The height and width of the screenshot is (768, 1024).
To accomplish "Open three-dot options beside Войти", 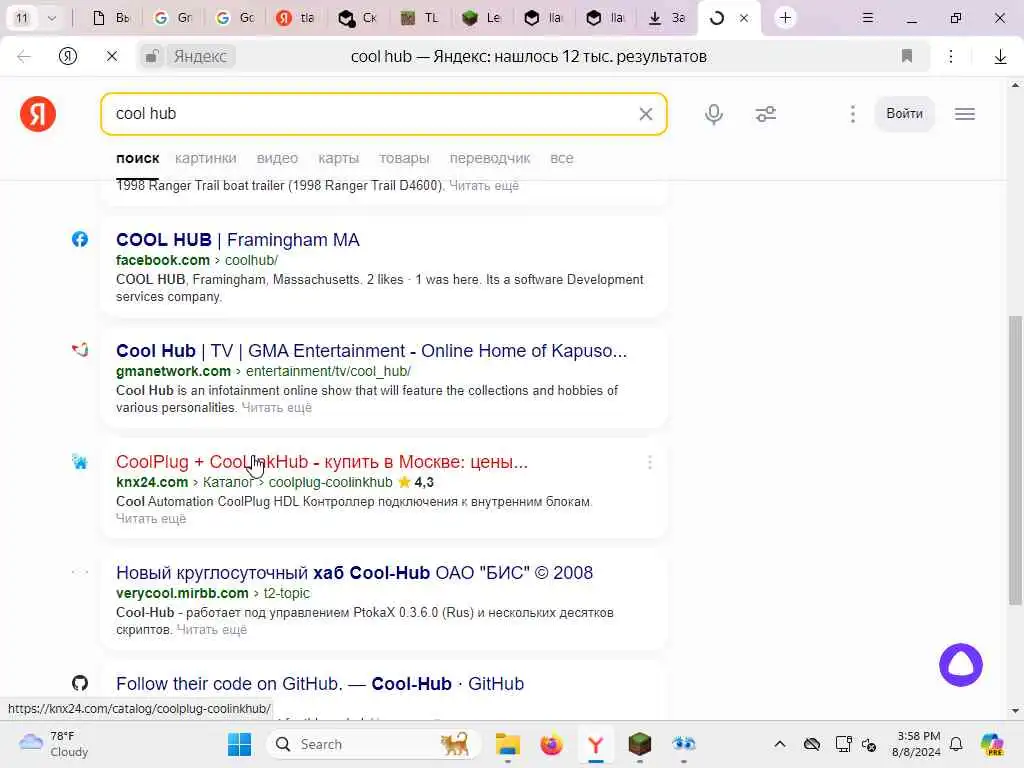I will pyautogui.click(x=852, y=114).
